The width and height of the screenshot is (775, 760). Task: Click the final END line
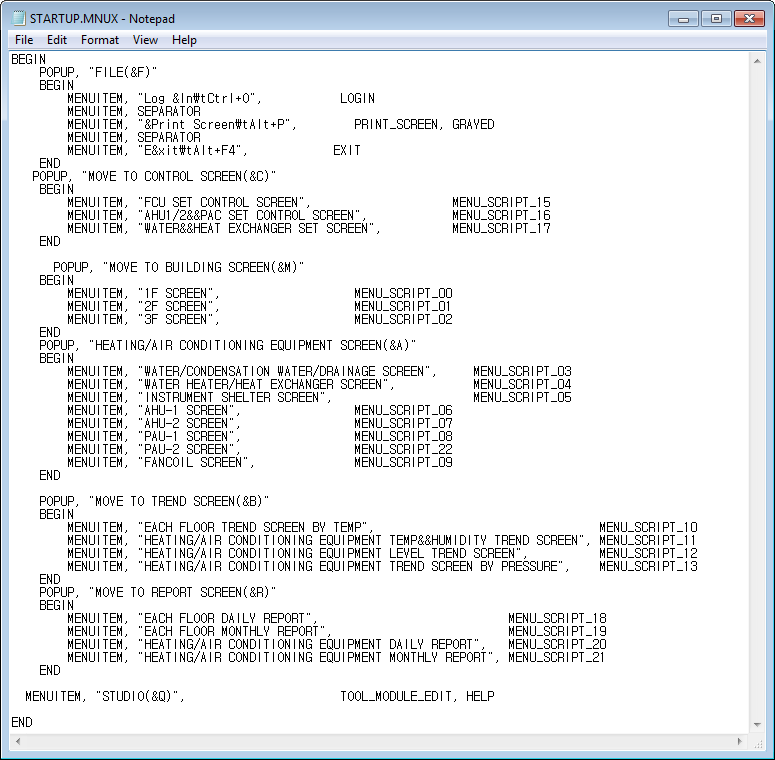point(22,722)
